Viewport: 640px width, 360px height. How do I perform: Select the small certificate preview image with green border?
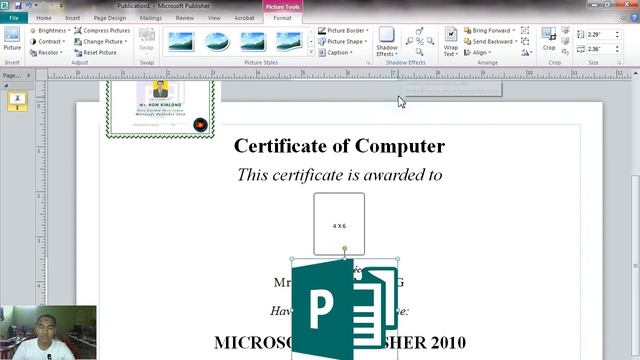[x=160, y=109]
